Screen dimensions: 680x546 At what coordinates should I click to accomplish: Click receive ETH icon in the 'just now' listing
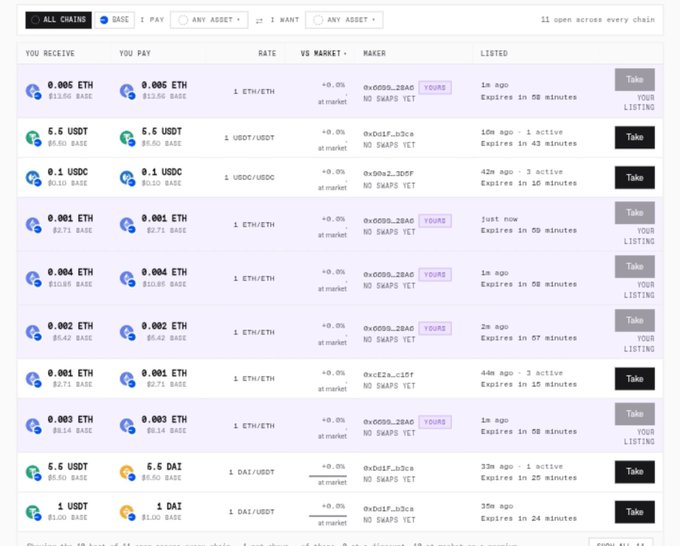pyautogui.click(x=33, y=225)
